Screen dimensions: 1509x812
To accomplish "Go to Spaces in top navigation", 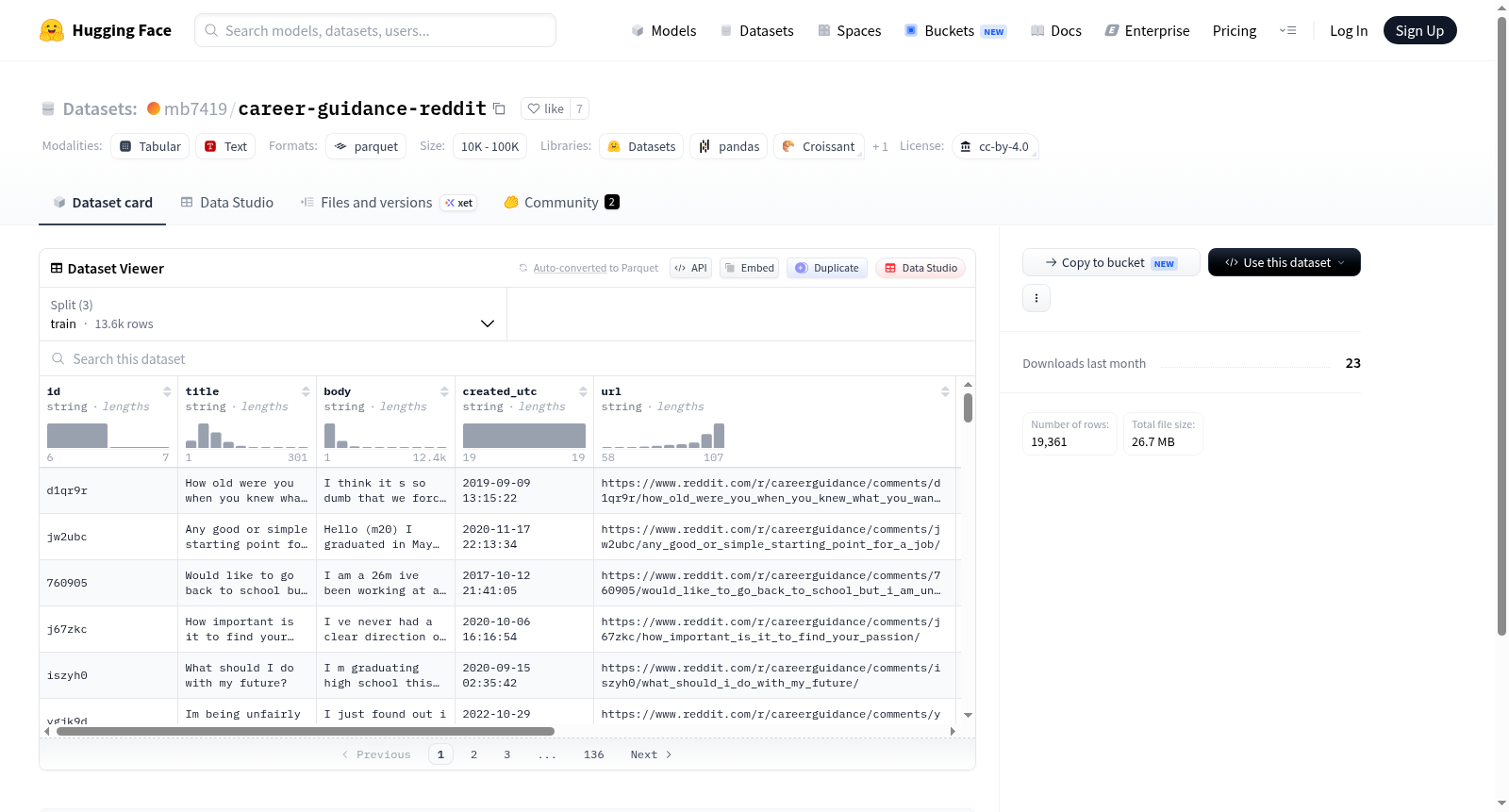I will tap(849, 30).
